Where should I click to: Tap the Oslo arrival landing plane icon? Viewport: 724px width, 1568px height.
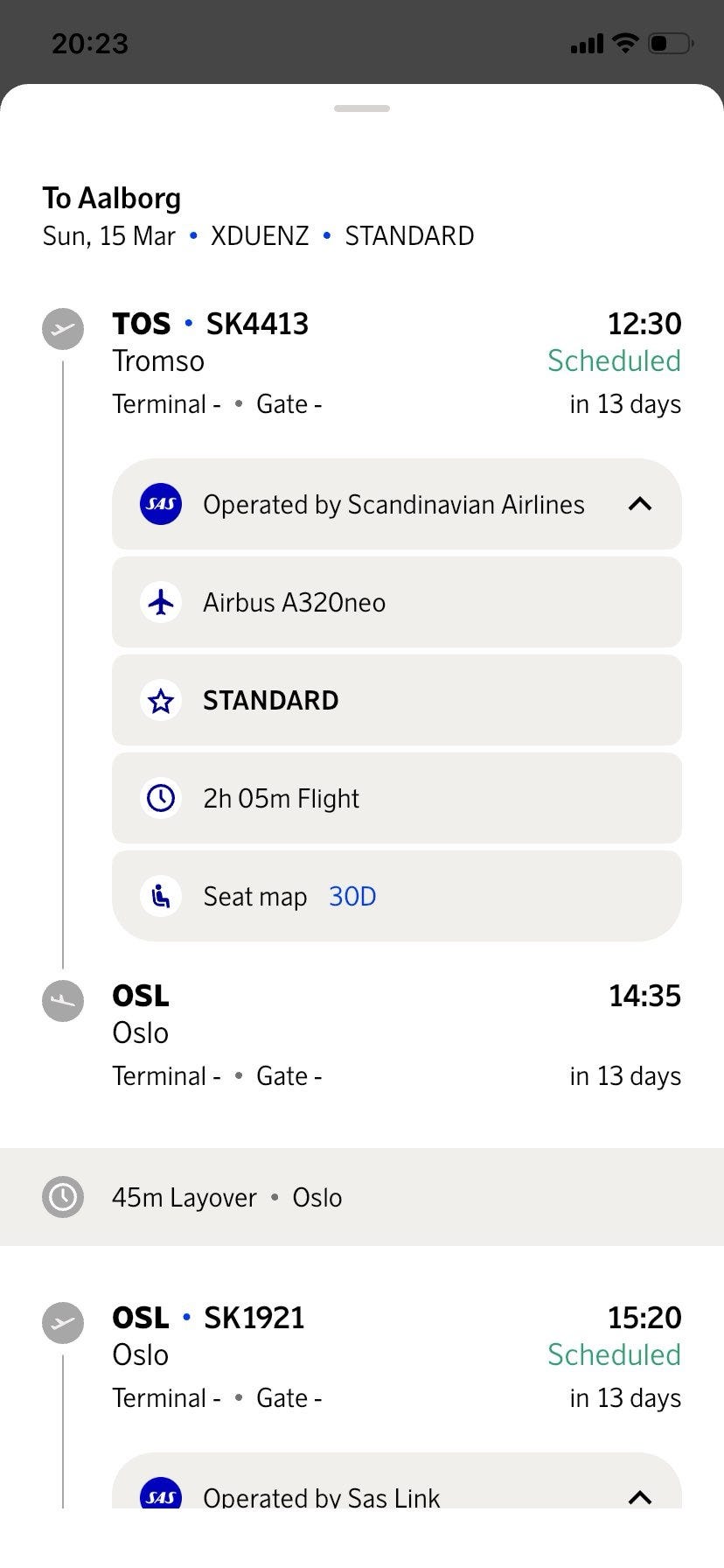click(x=63, y=1000)
